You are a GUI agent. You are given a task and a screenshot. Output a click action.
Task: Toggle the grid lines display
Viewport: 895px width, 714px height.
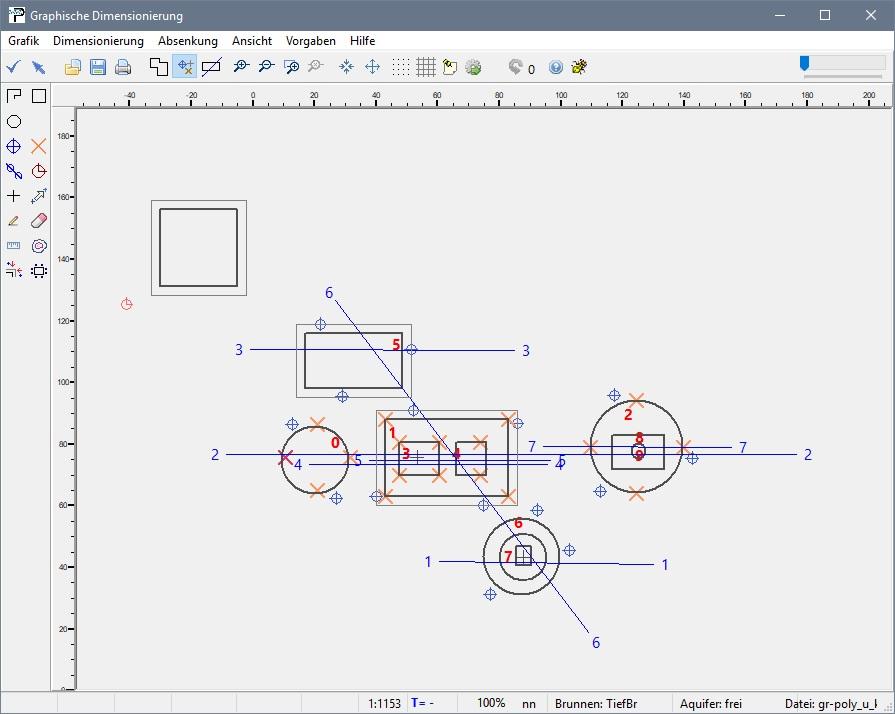coord(426,67)
